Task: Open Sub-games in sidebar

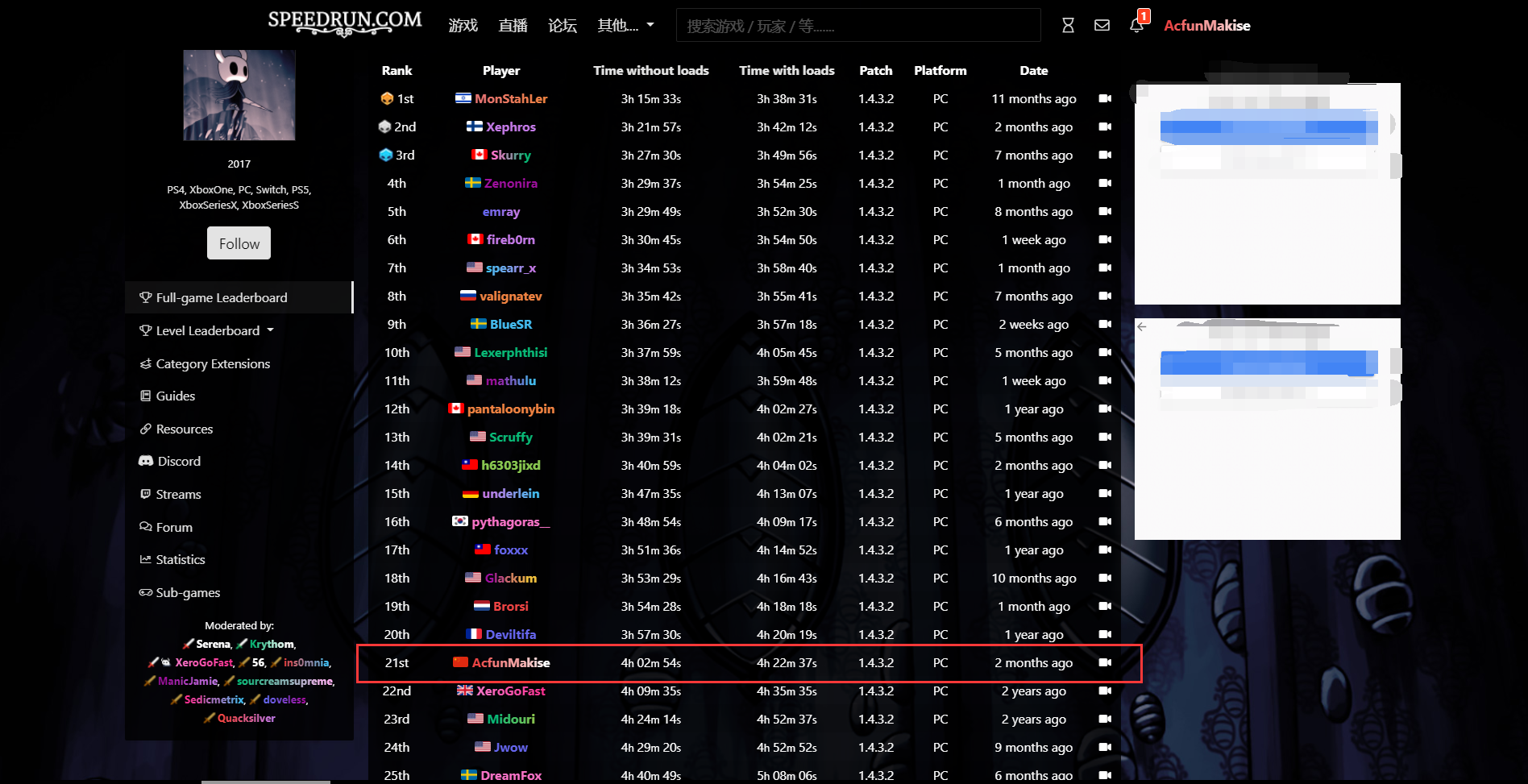Action: pos(180,592)
